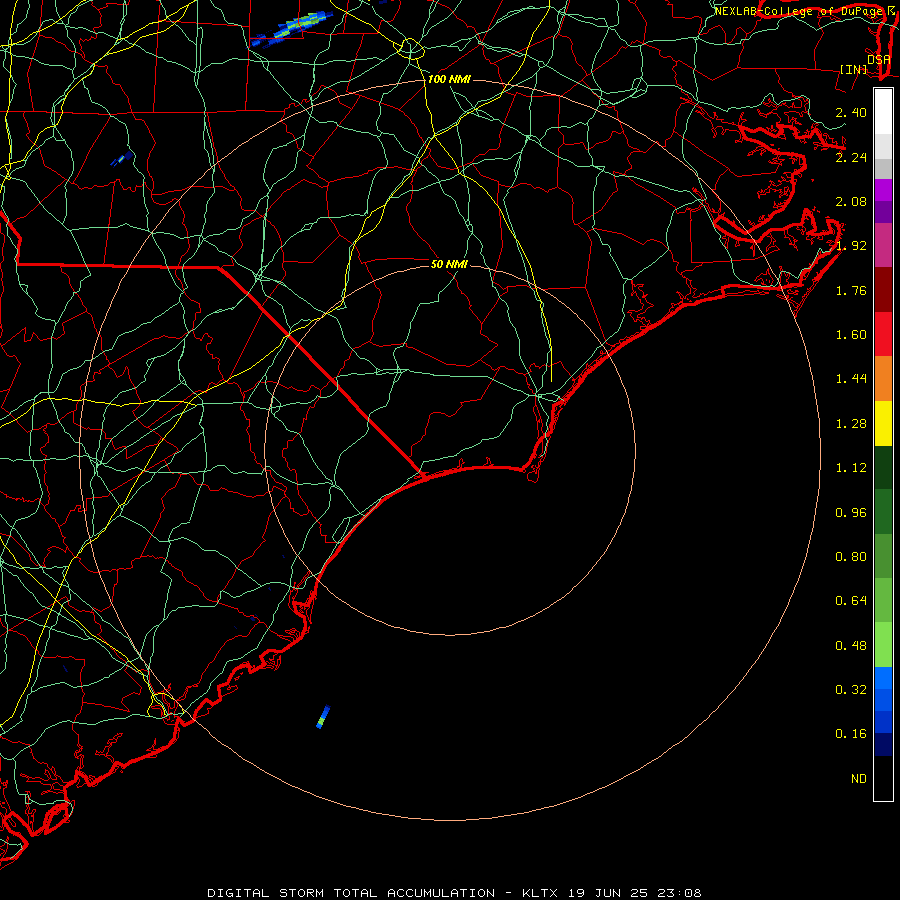Click the 1.44 legend value

[851, 379]
